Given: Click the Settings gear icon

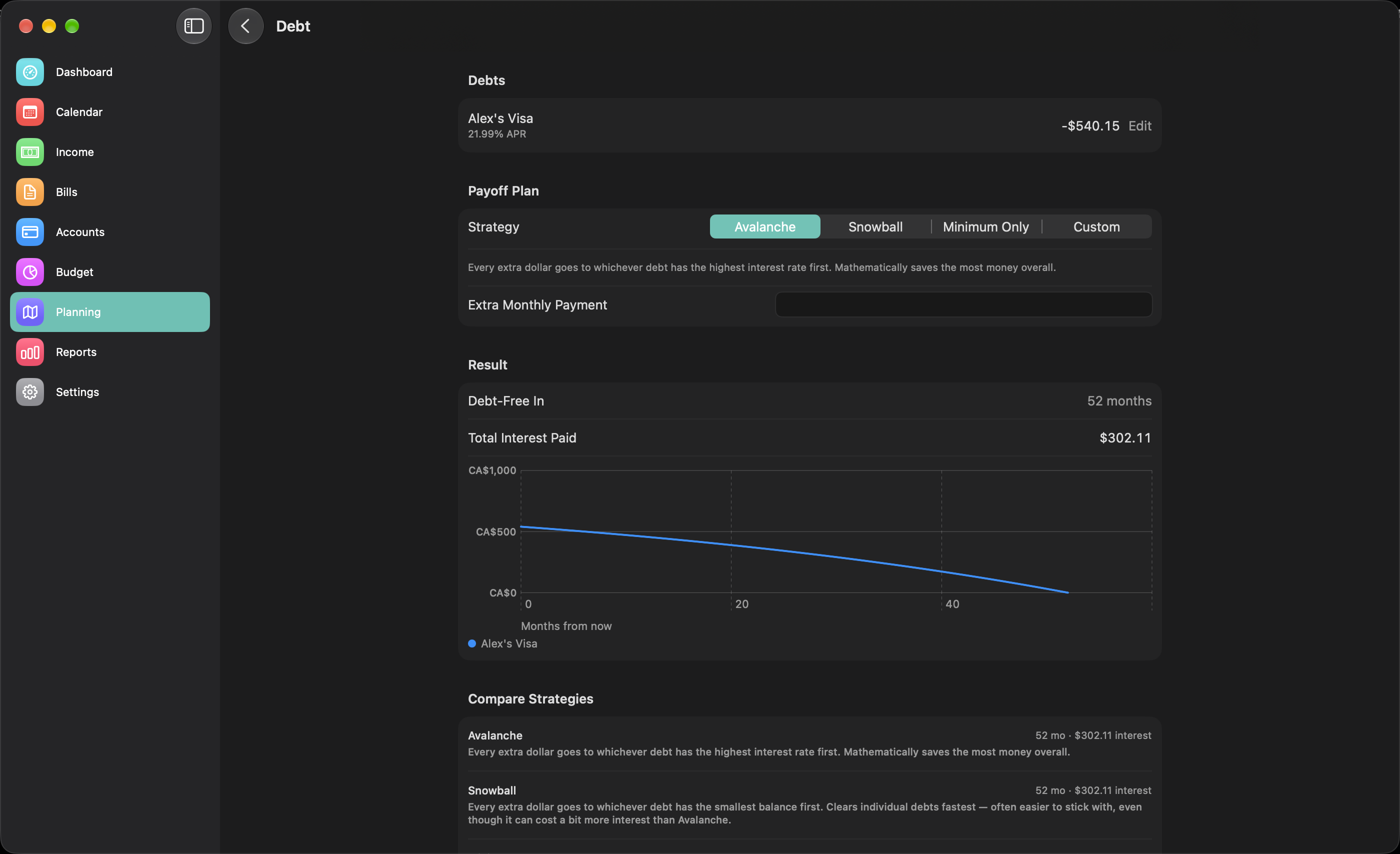Looking at the screenshot, I should point(29,392).
